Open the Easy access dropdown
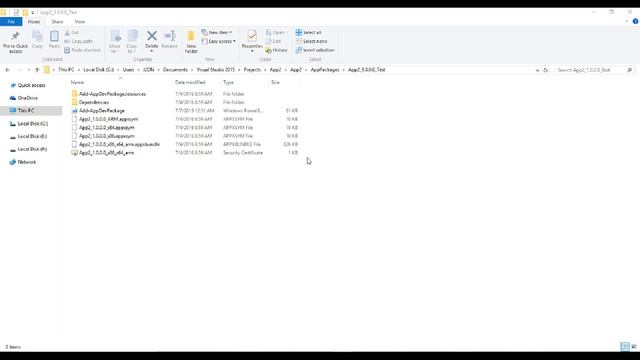The height and width of the screenshot is (360, 640). tap(218, 42)
